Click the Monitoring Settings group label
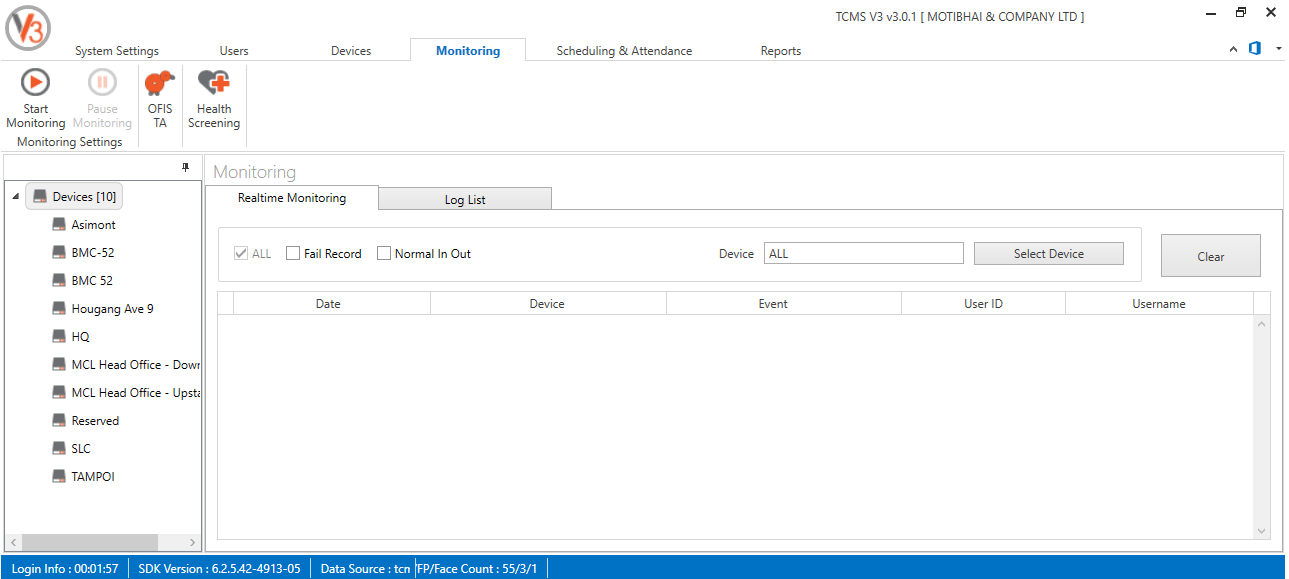 70,142
